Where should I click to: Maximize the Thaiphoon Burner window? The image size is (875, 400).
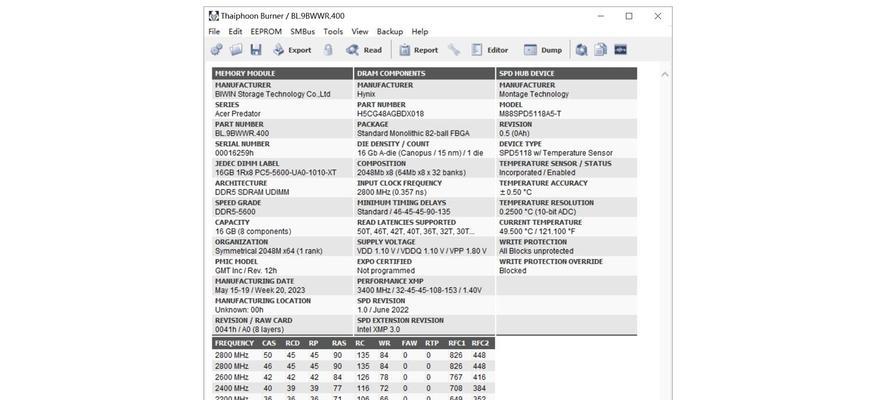pyautogui.click(x=629, y=16)
